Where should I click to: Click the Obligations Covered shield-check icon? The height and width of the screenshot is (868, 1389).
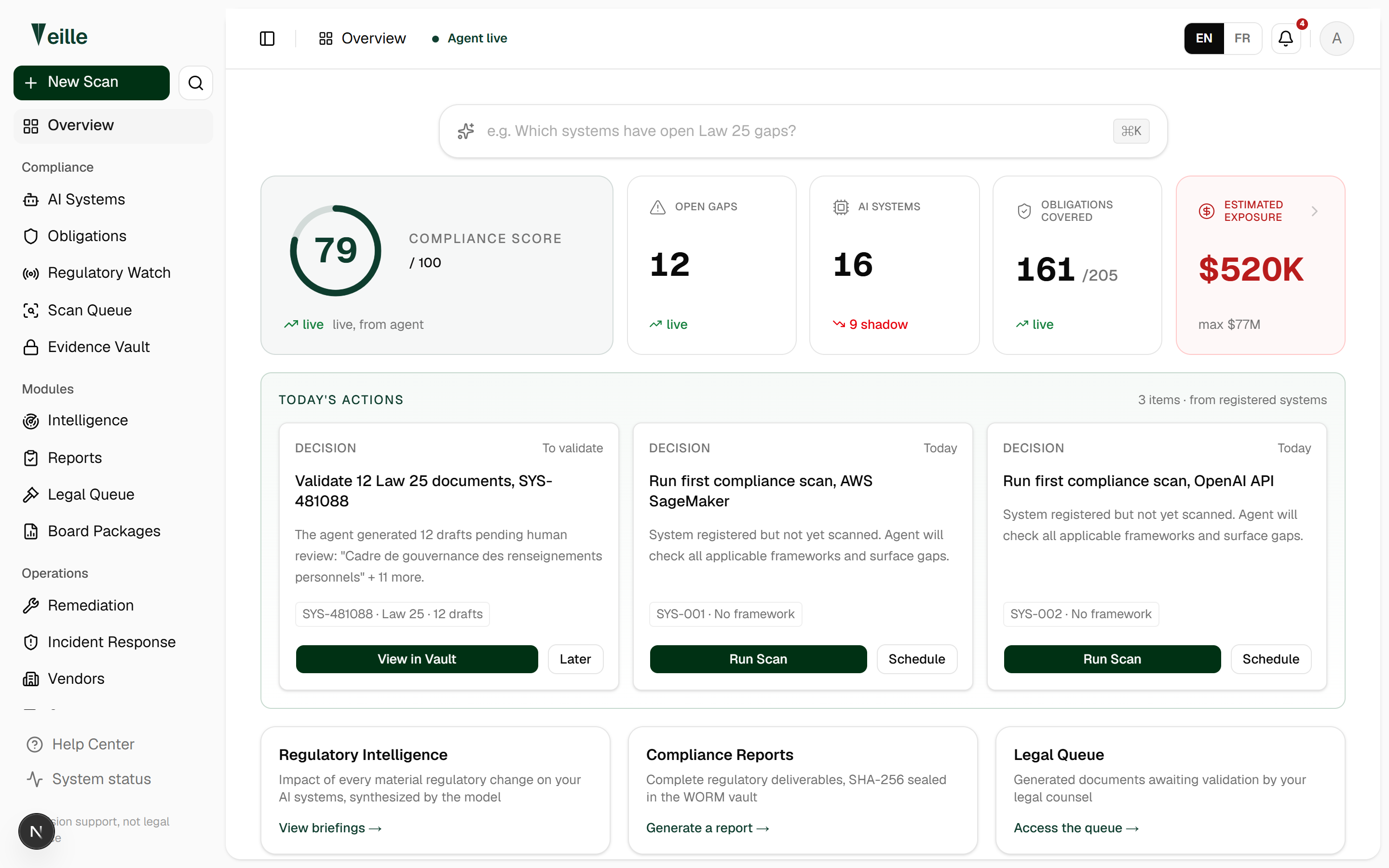[x=1024, y=211]
